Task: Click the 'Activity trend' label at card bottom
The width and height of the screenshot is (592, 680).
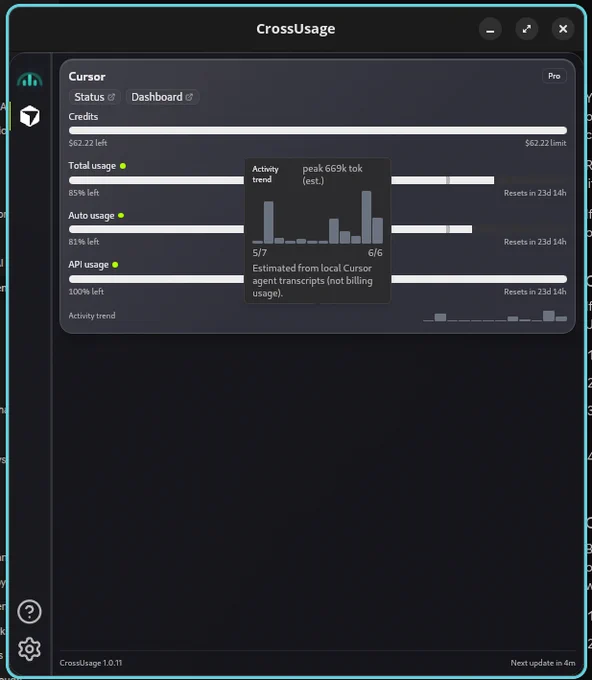Action: [x=92, y=316]
